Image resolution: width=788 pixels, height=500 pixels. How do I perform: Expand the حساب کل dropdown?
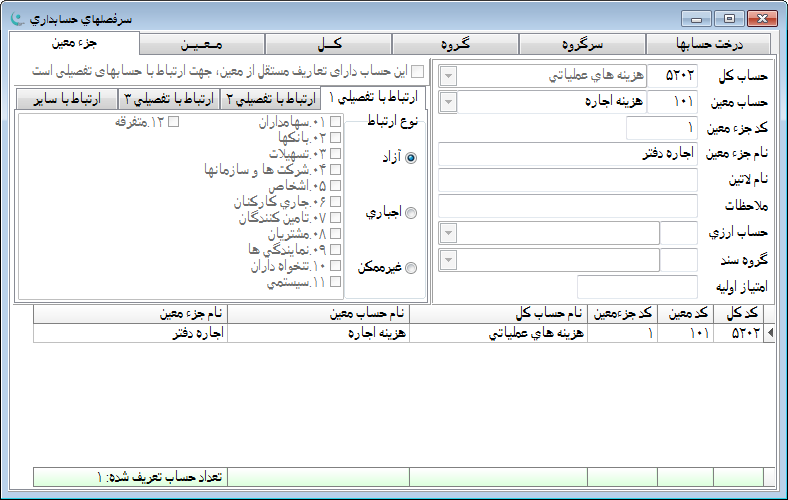click(x=448, y=76)
